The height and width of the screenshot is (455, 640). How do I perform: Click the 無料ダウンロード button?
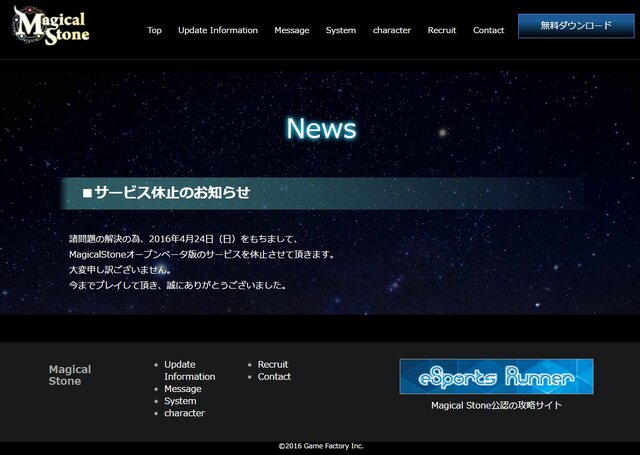[576, 26]
